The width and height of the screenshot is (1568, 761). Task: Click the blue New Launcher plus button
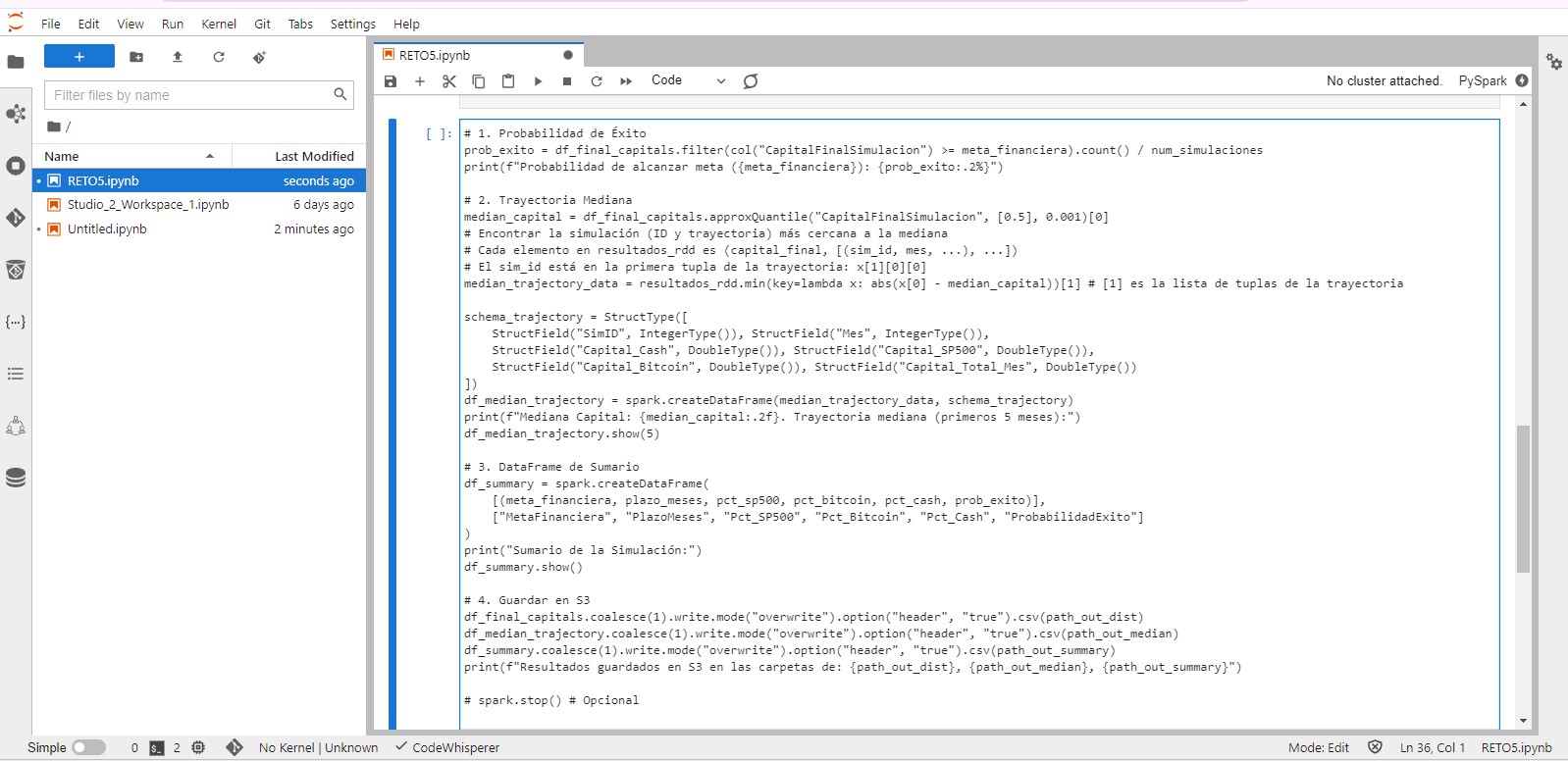(x=79, y=57)
